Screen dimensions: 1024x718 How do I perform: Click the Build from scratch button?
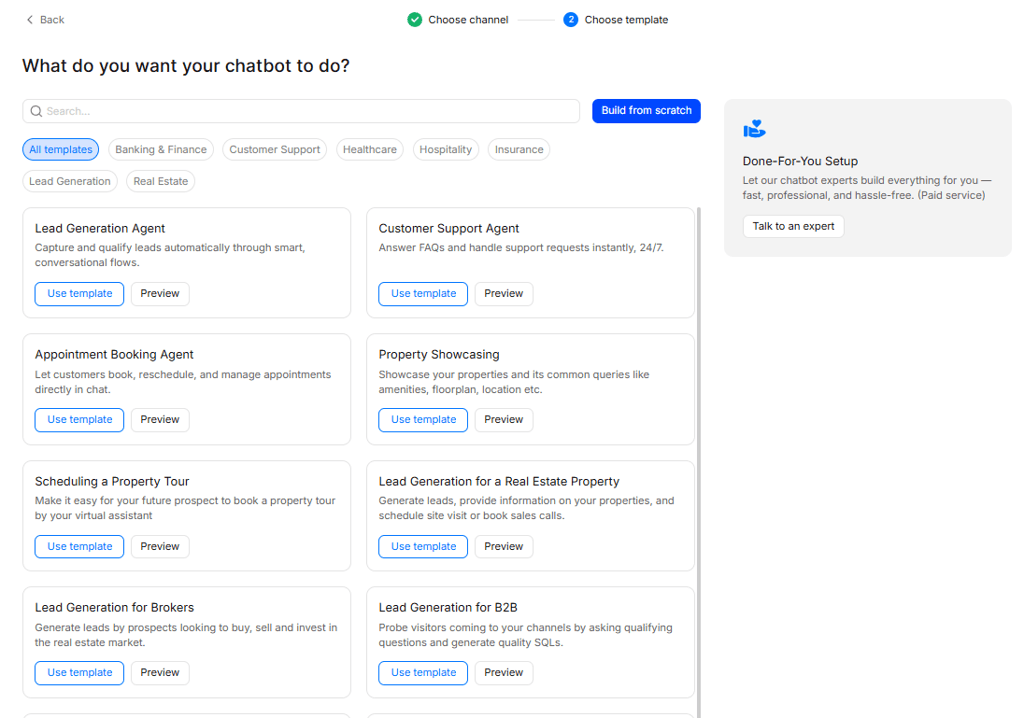[x=647, y=110]
